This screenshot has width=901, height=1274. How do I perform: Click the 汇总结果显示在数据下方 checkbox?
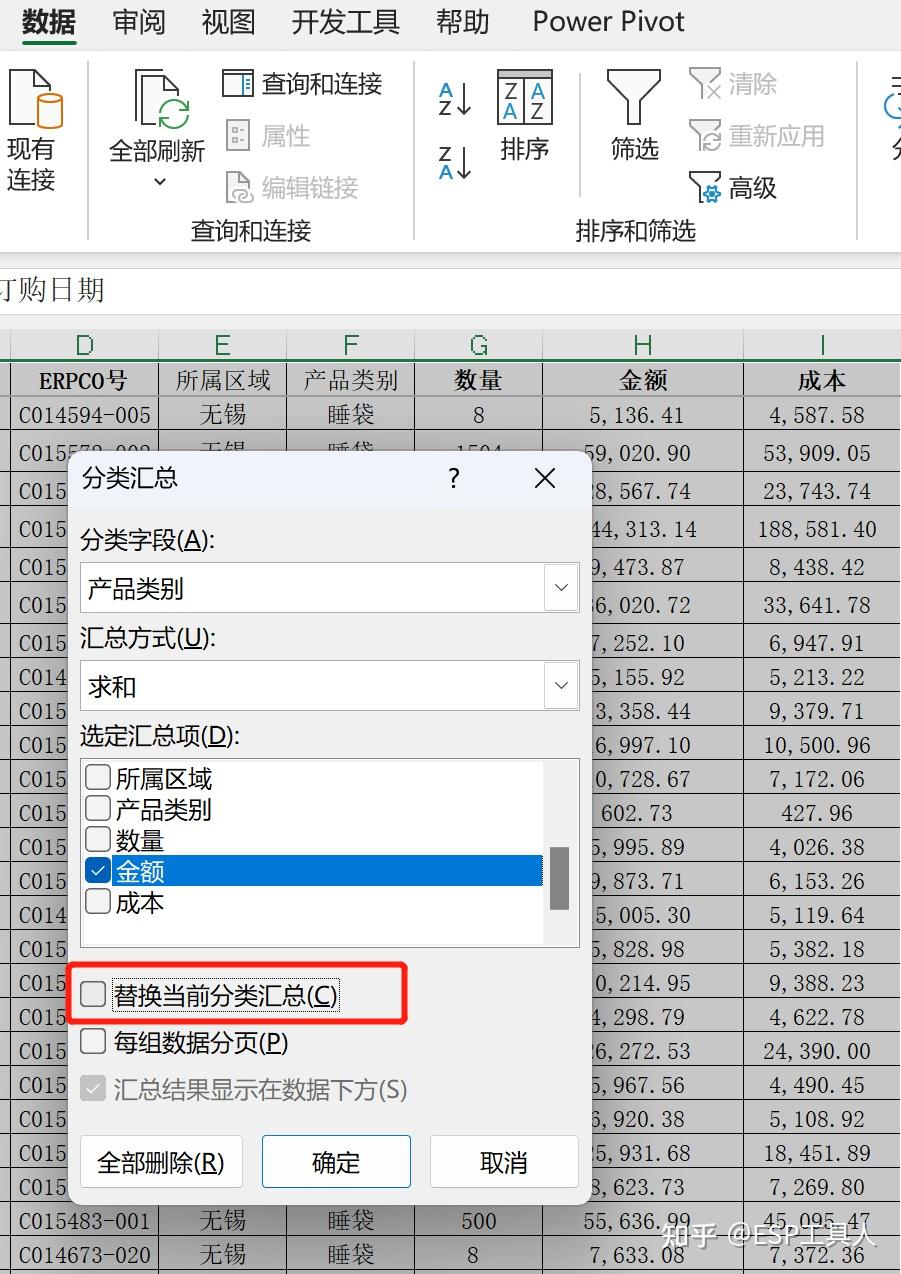pos(93,1089)
